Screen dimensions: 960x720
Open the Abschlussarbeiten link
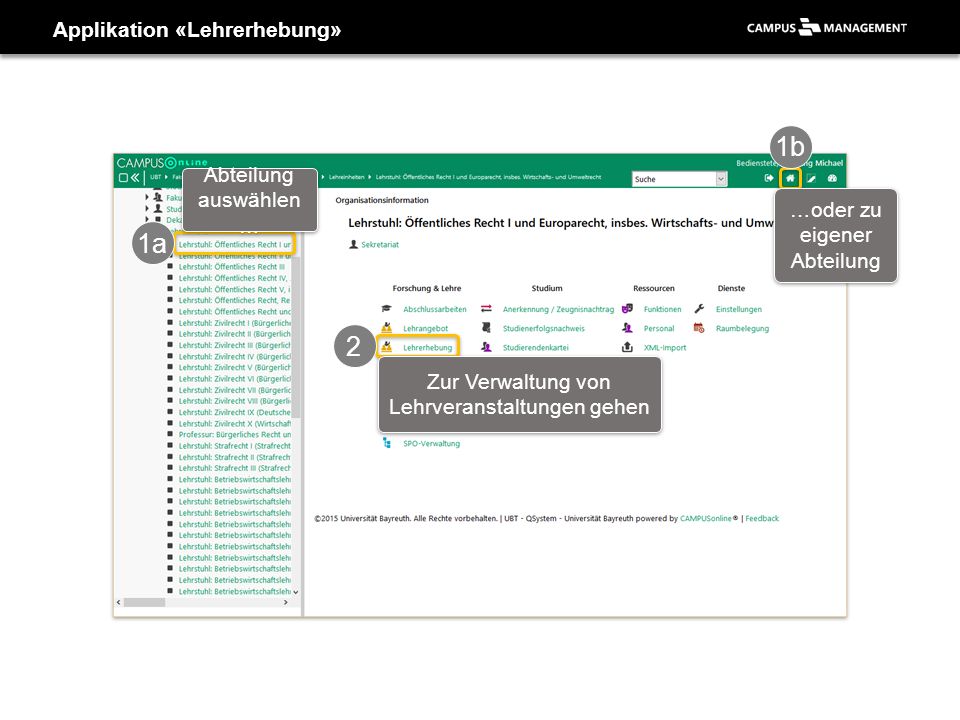[x=435, y=309]
